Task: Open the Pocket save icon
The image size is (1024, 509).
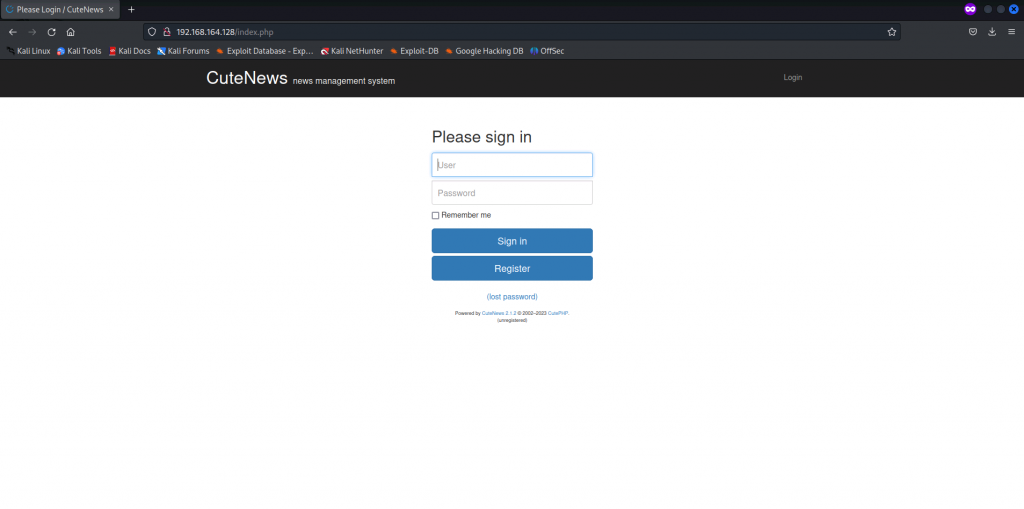Action: tap(972, 31)
